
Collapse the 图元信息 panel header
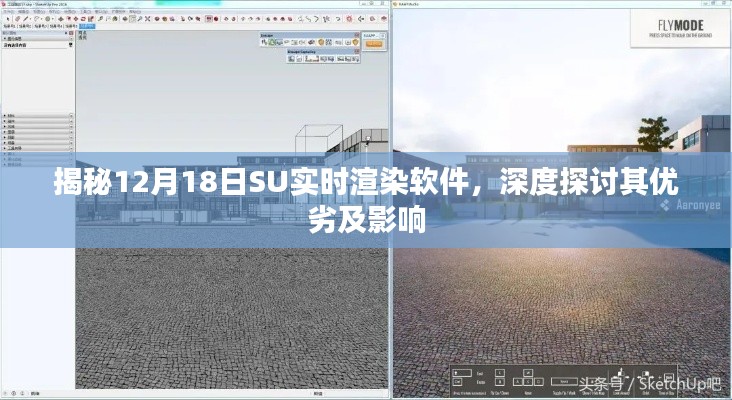pos(38,38)
